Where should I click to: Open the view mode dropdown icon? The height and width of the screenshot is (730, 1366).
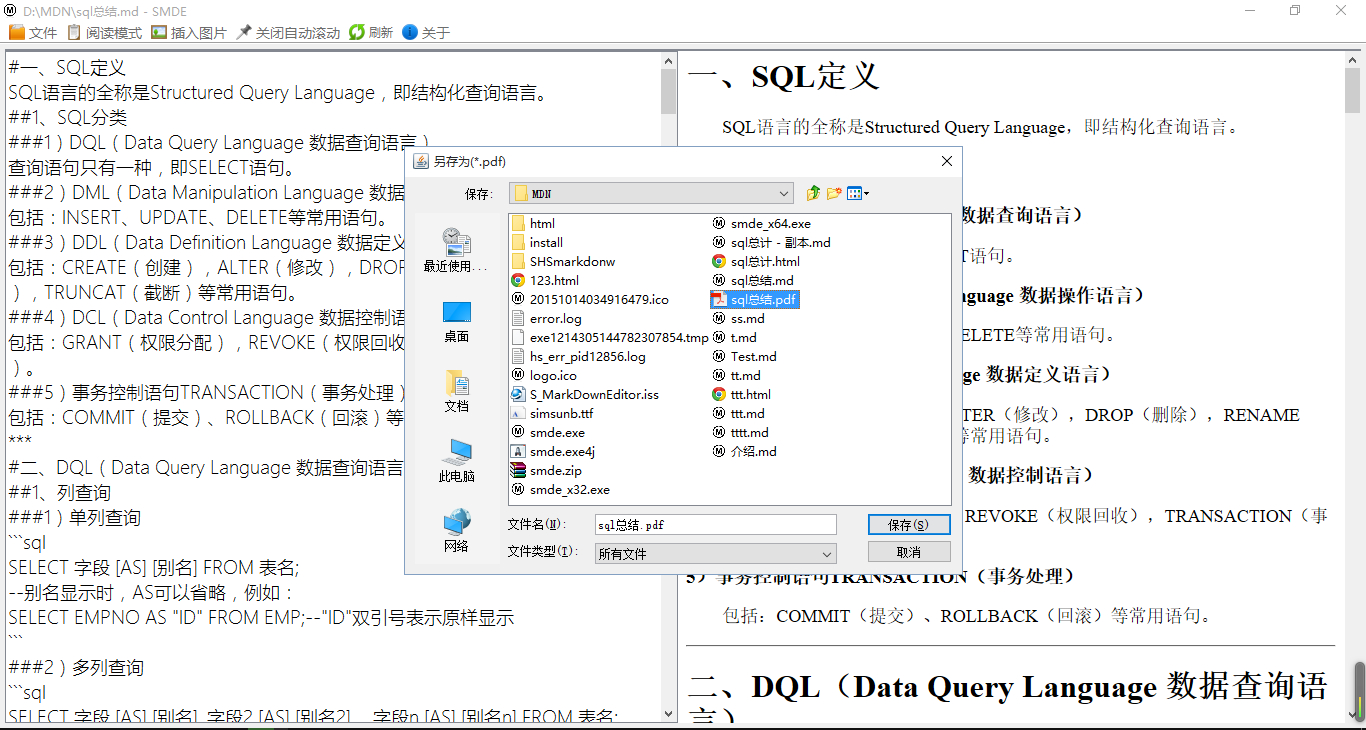[x=858, y=193]
